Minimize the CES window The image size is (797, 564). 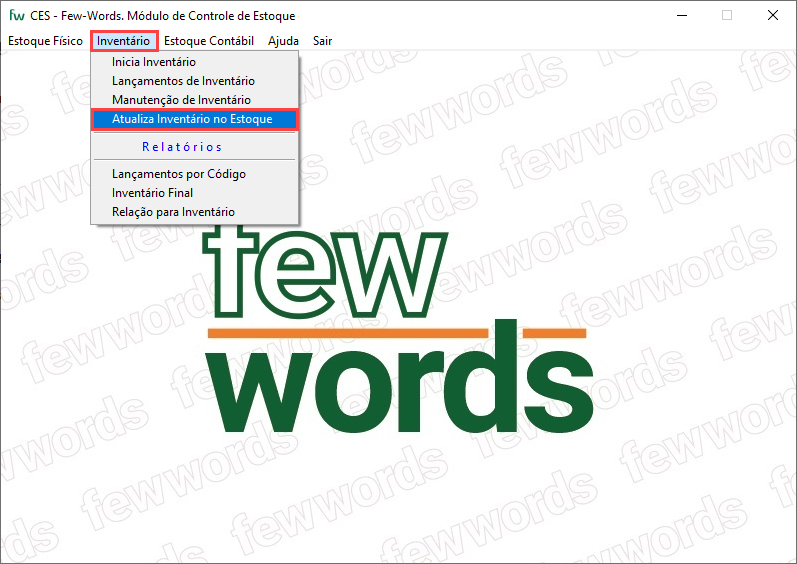coord(682,15)
